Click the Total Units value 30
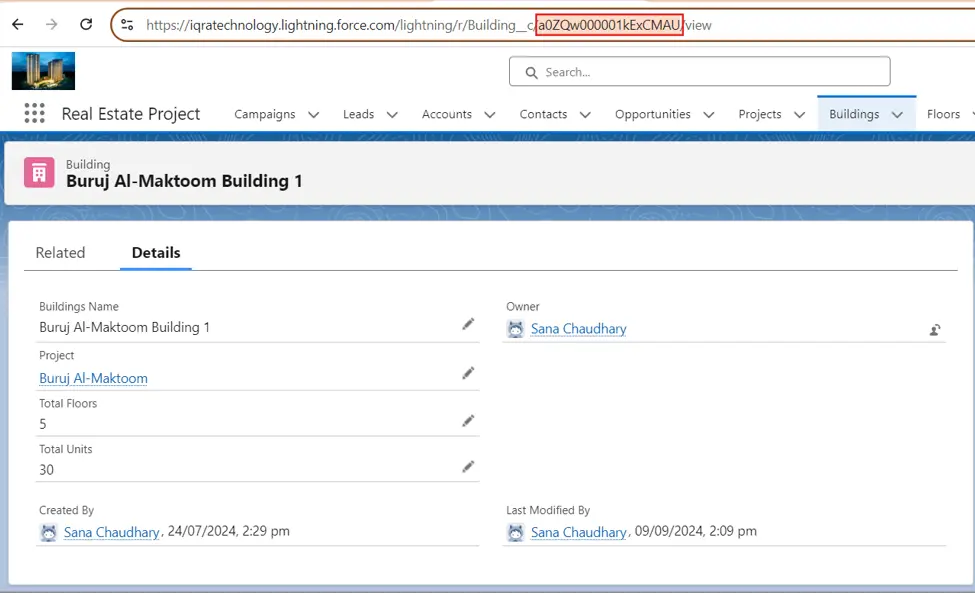This screenshot has width=975, height=593. click(47, 470)
